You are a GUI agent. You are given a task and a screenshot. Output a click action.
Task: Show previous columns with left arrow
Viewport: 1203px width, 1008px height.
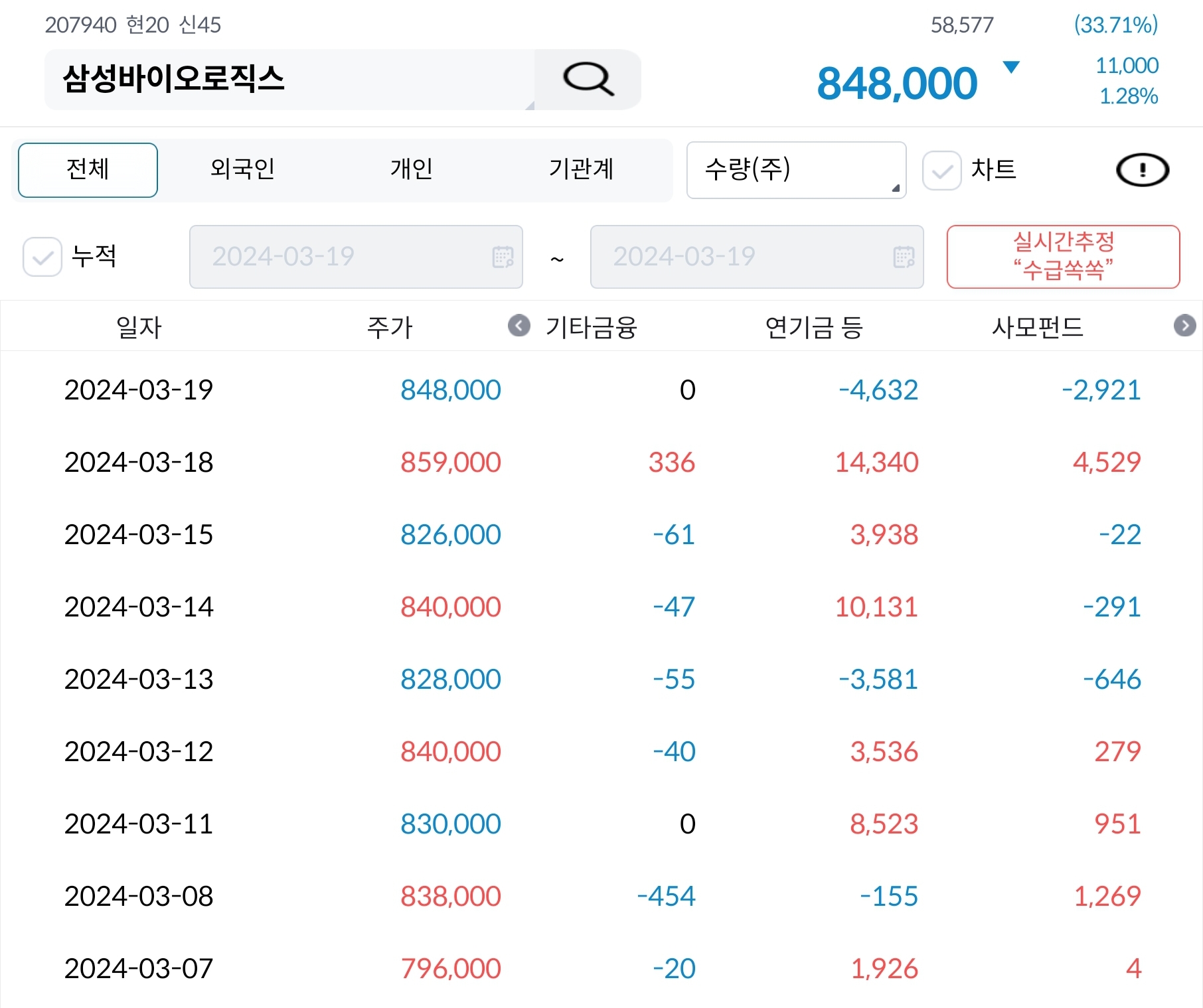pyautogui.click(x=519, y=326)
